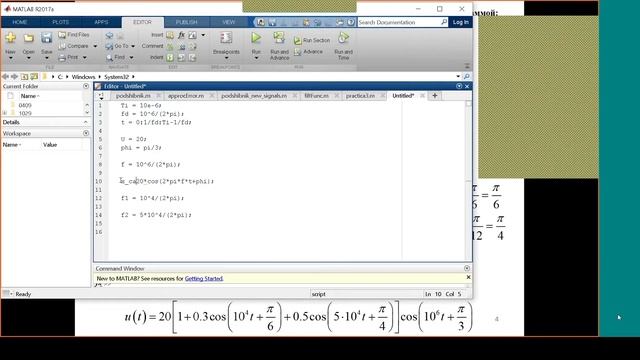Click Value column header in Workspace
Image resolution: width=640 pixels, height=360 pixels.
click(x=50, y=145)
